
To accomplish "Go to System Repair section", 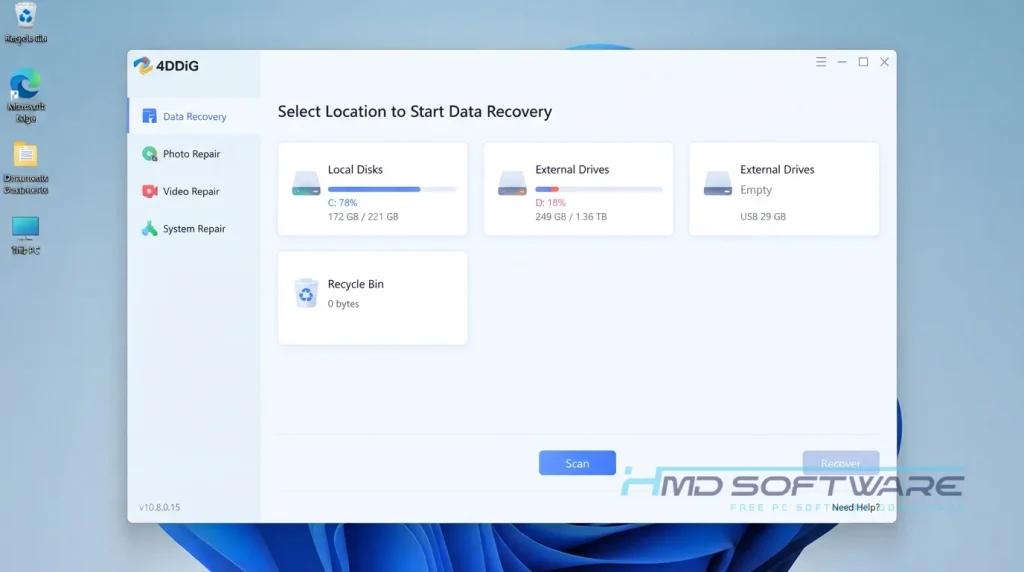I will coord(194,229).
